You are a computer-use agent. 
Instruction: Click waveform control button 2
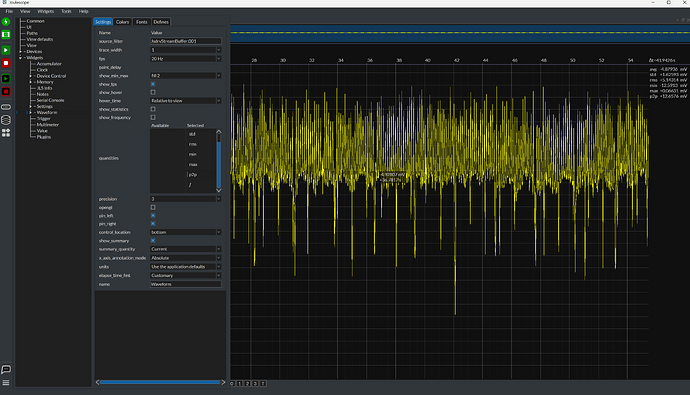click(247, 384)
